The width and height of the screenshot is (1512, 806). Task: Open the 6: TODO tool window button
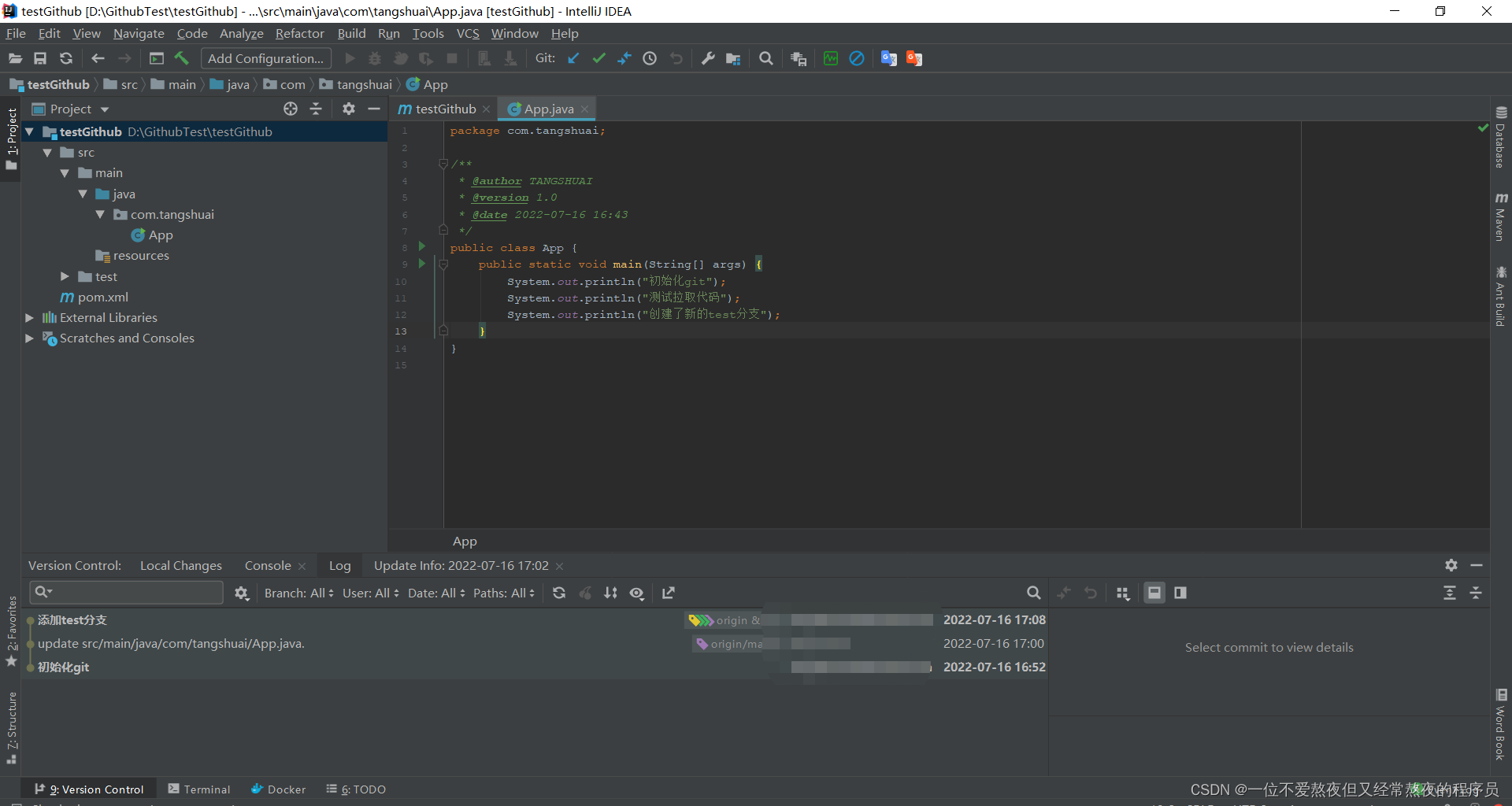pyautogui.click(x=356, y=789)
